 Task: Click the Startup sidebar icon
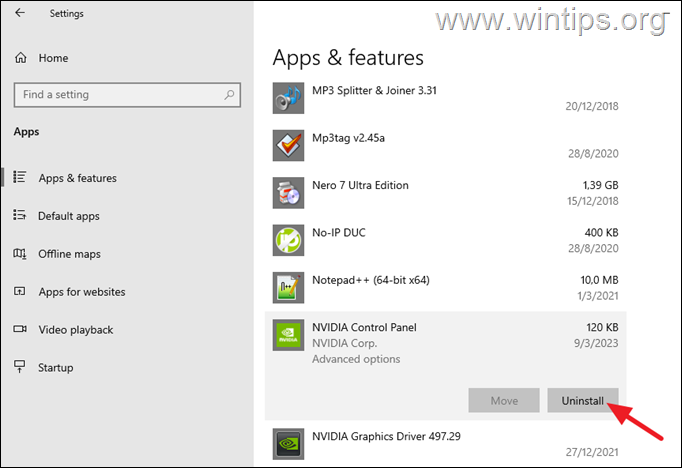pos(20,366)
